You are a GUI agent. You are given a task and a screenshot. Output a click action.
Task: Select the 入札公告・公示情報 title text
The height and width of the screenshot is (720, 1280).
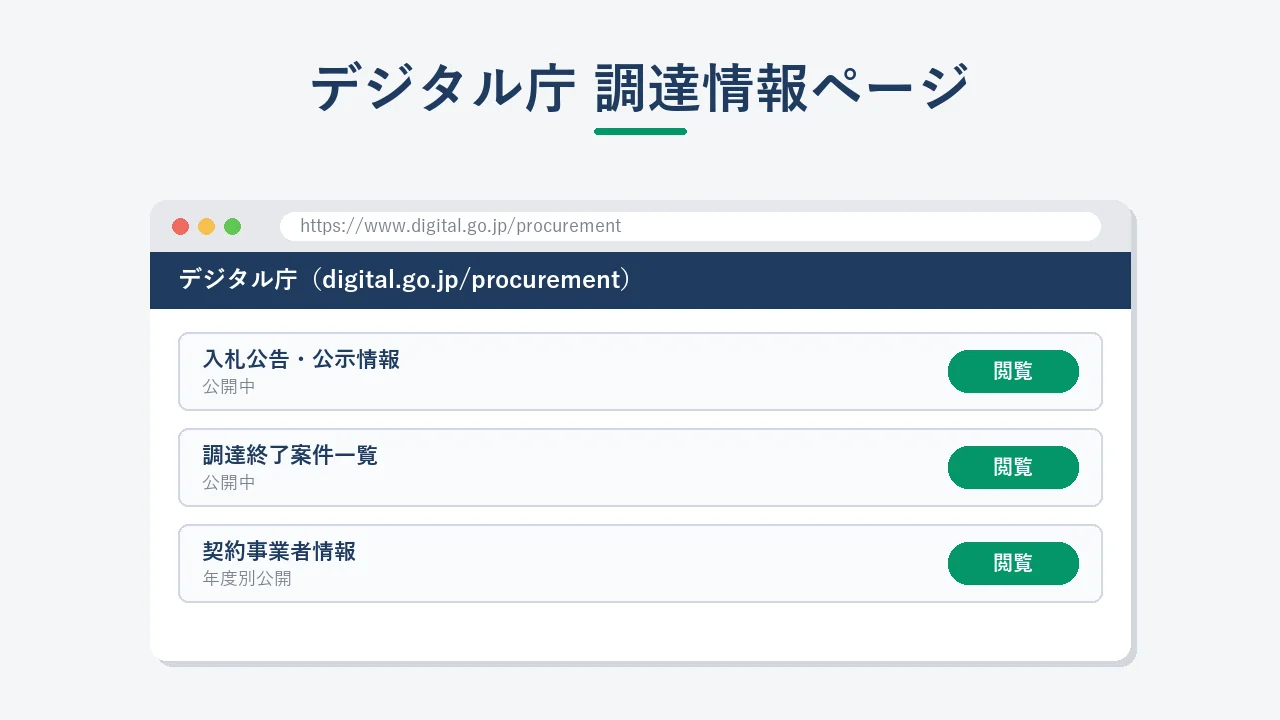pyautogui.click(x=301, y=360)
